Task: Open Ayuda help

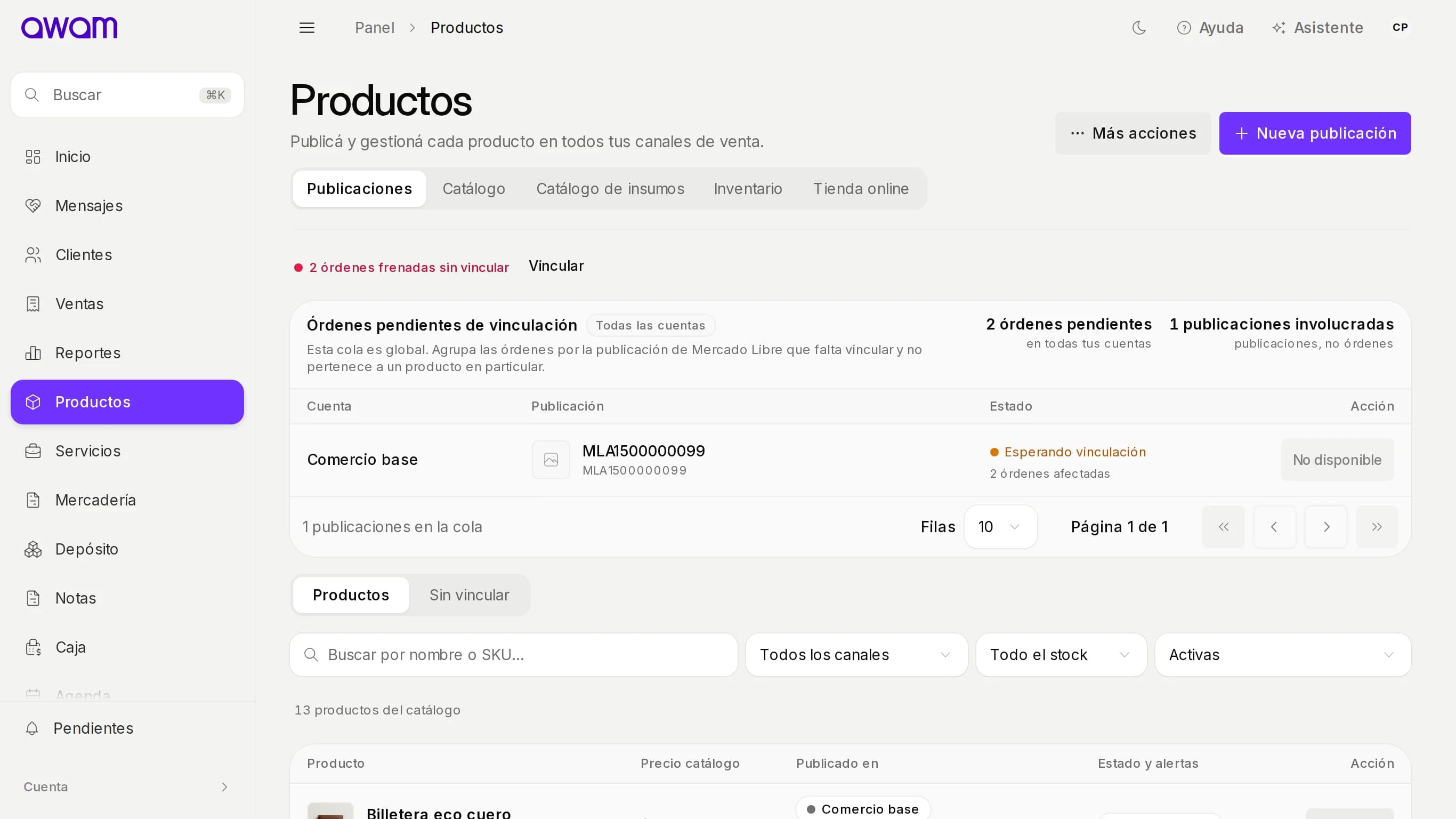Action: [x=1210, y=28]
